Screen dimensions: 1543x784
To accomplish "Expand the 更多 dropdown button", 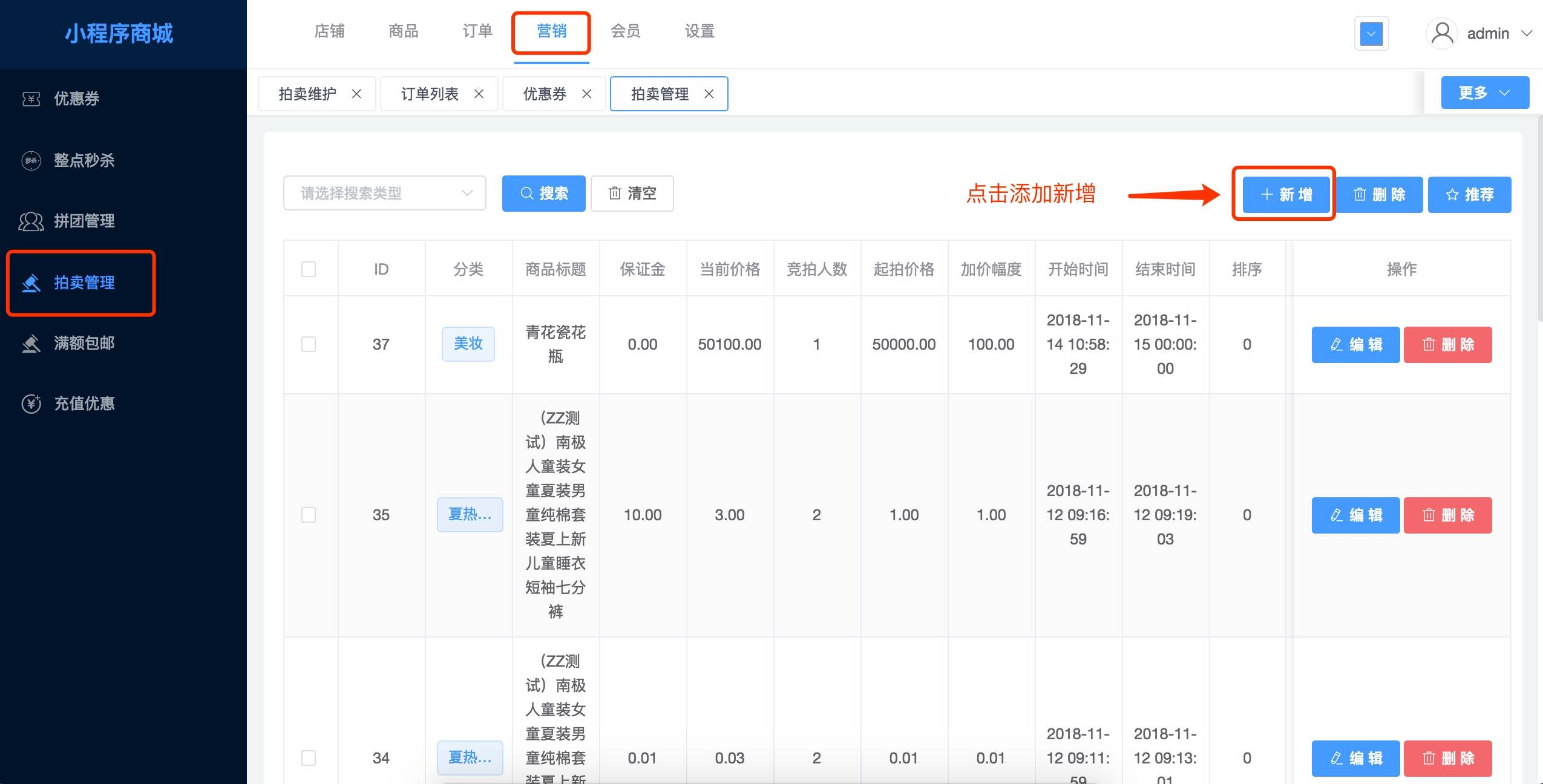I will tap(1485, 93).
